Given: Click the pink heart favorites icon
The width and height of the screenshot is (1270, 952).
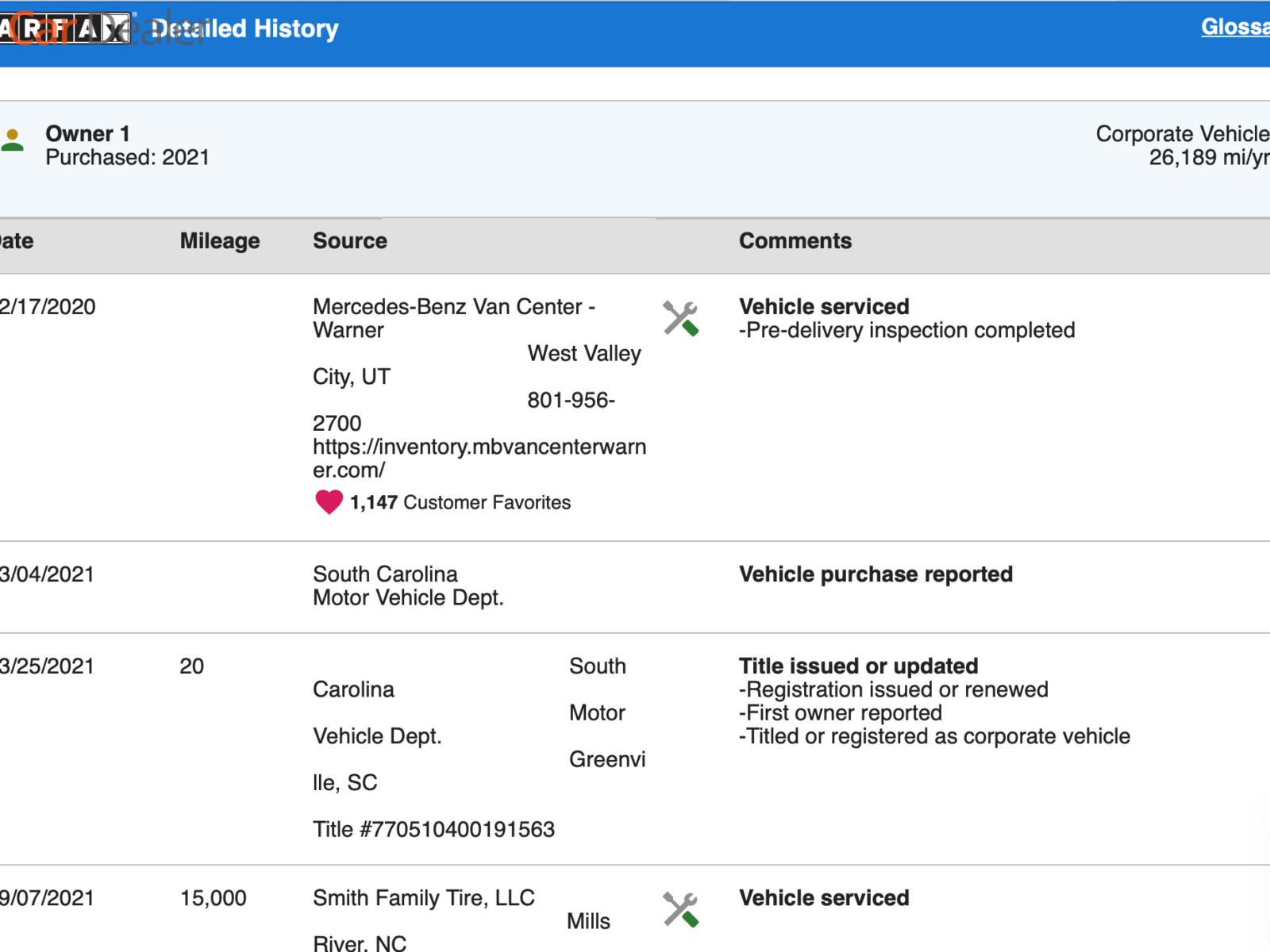Looking at the screenshot, I should click(x=329, y=502).
